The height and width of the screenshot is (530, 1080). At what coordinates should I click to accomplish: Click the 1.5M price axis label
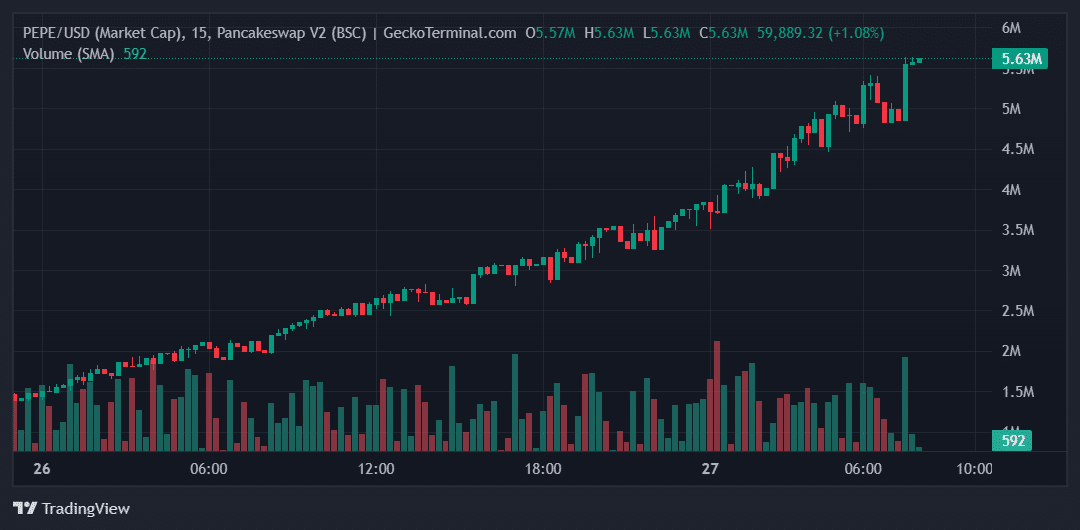point(1017,391)
